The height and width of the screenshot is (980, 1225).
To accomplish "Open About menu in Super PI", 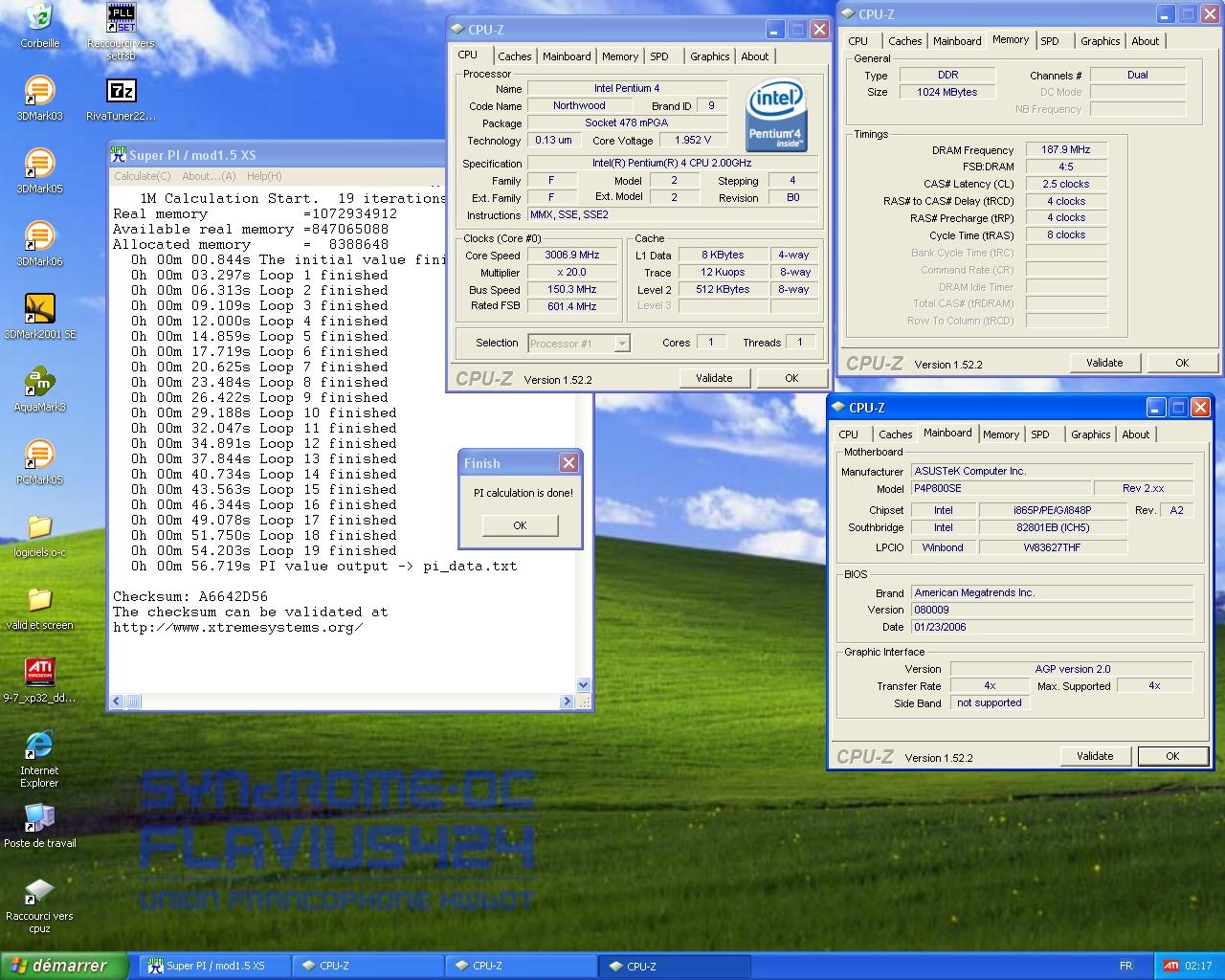I will (x=209, y=176).
